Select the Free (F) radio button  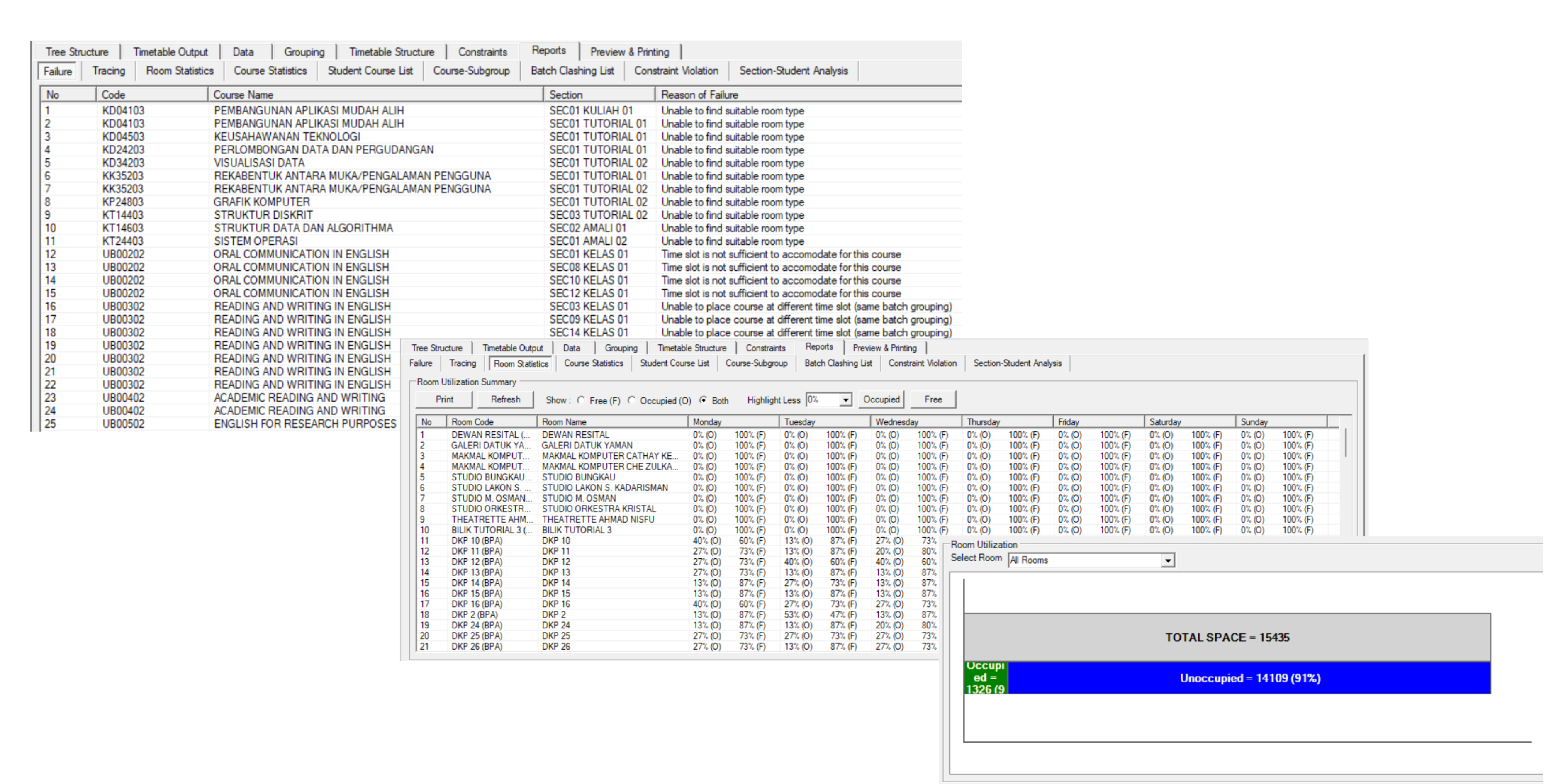click(x=581, y=400)
